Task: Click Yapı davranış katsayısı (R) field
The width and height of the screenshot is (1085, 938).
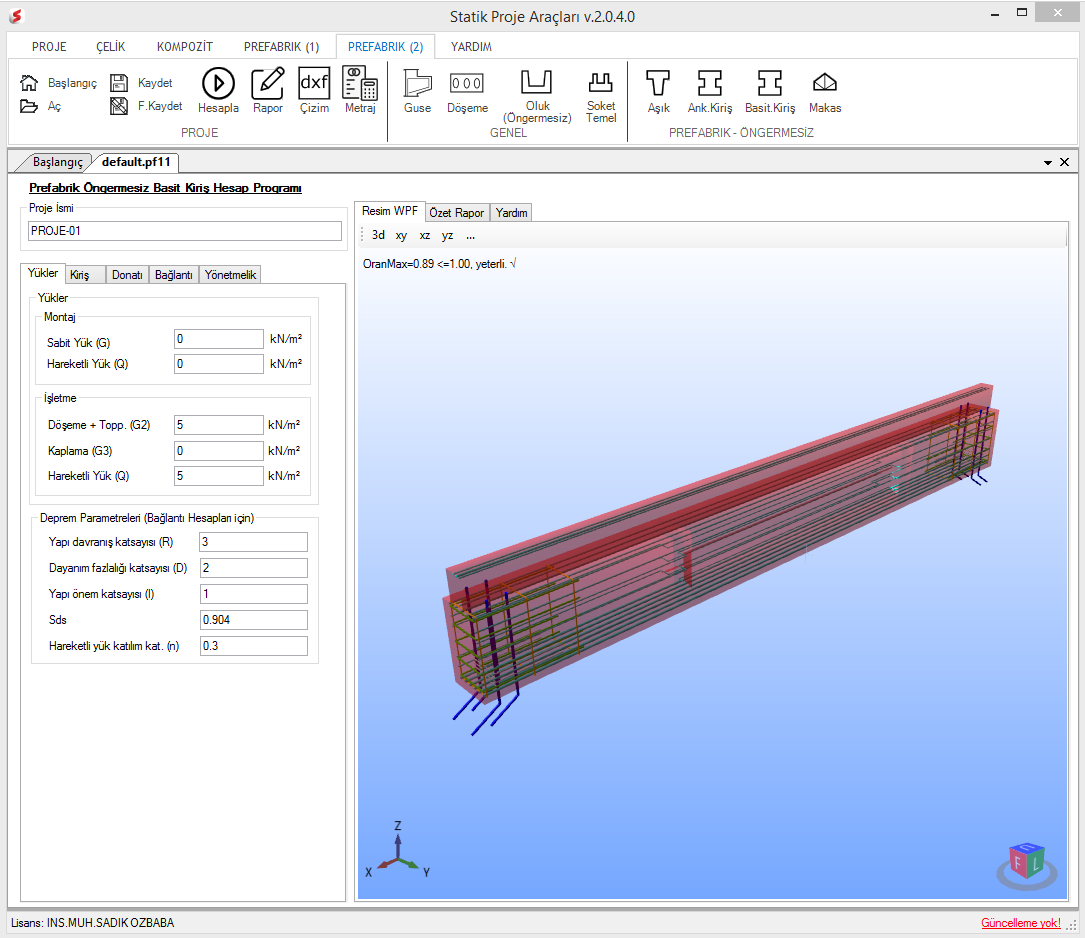Action: point(253,542)
